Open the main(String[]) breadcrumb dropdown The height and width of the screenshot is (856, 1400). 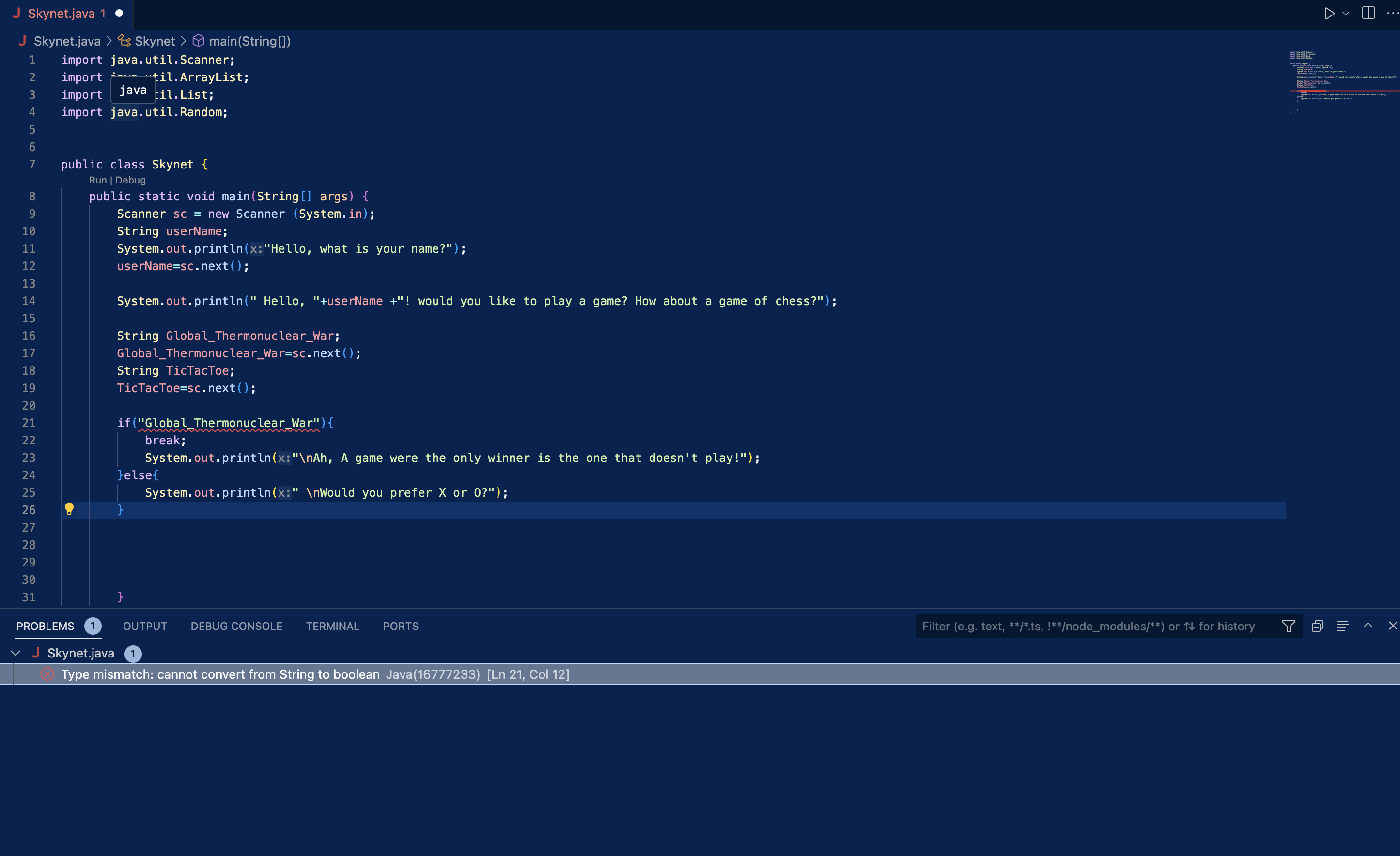(x=249, y=40)
